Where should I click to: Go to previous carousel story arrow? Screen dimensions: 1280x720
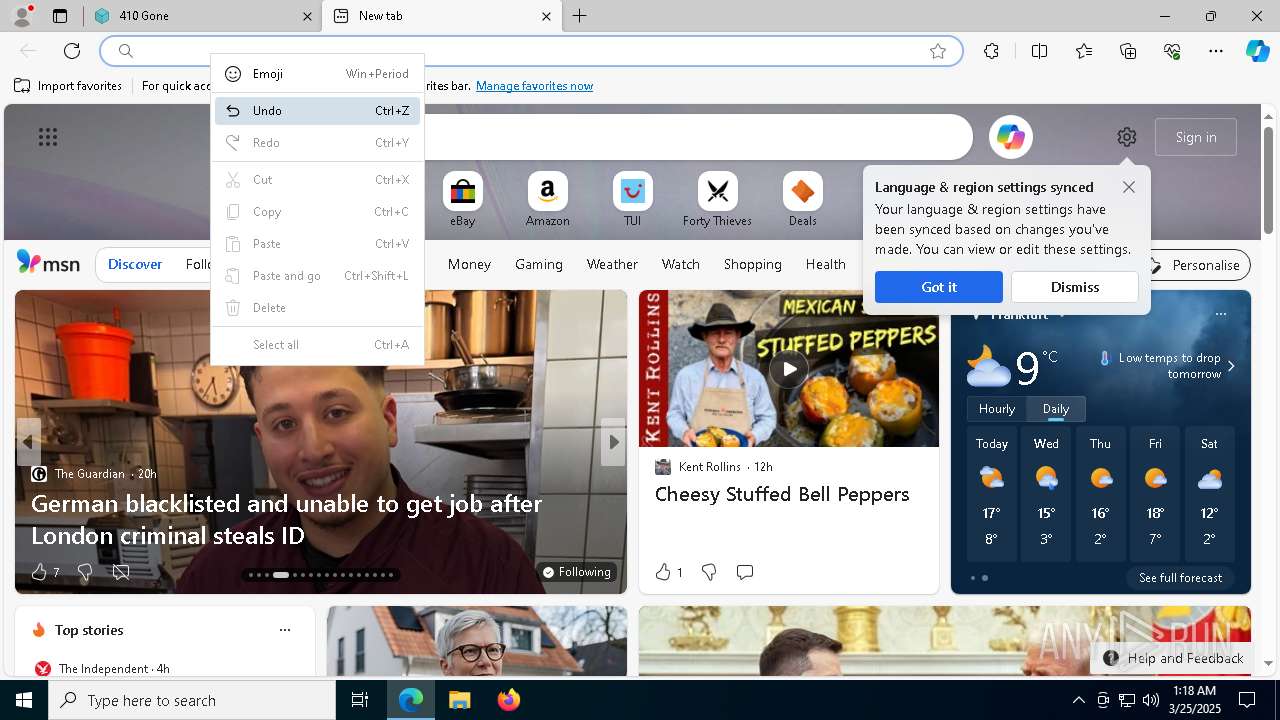[x=28, y=442]
